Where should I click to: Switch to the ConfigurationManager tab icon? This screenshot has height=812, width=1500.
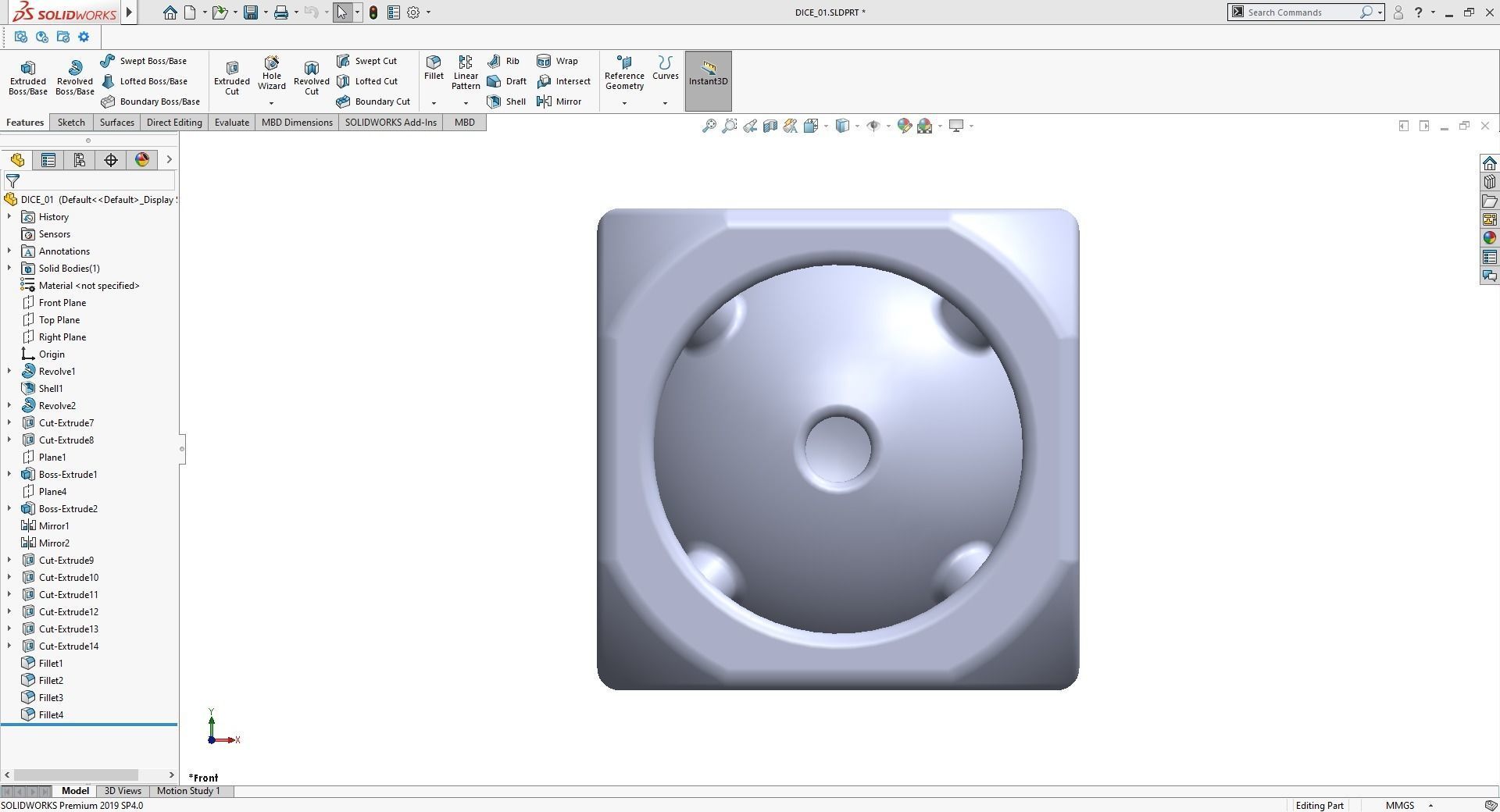80,160
